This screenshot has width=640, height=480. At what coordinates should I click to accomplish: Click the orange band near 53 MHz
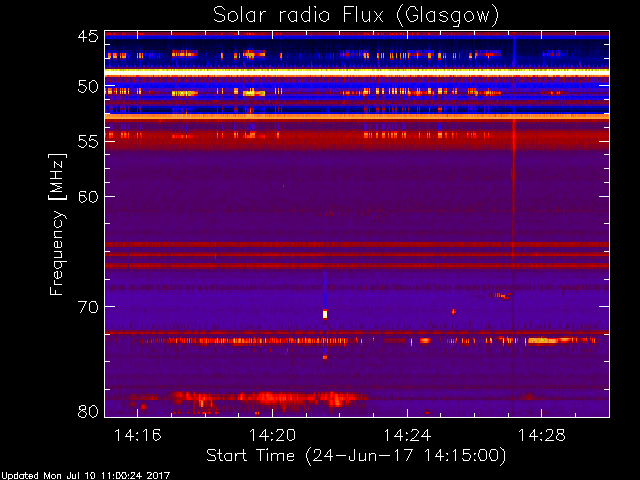click(x=357, y=117)
